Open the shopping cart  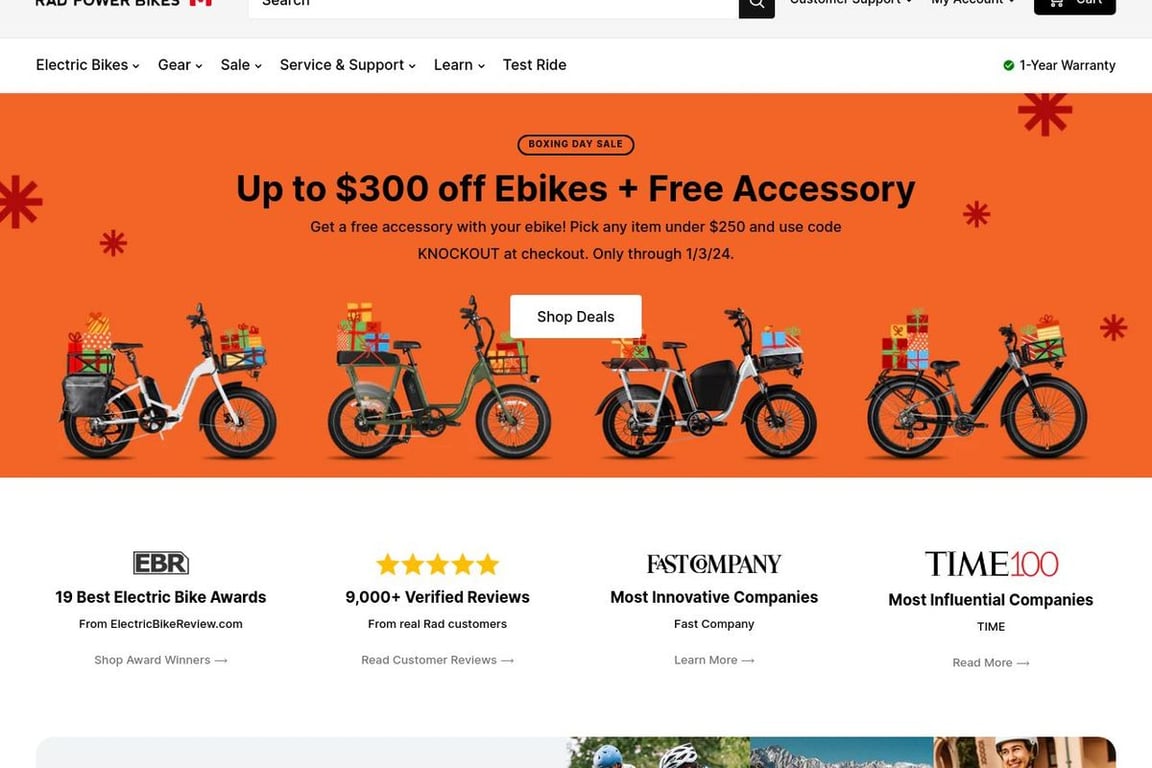coord(1074,4)
